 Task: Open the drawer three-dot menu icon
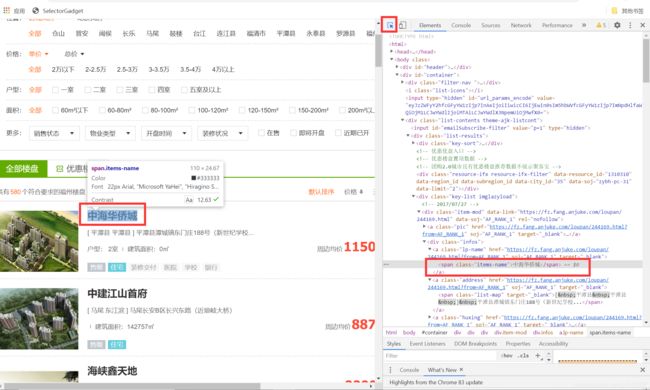tap(390, 370)
